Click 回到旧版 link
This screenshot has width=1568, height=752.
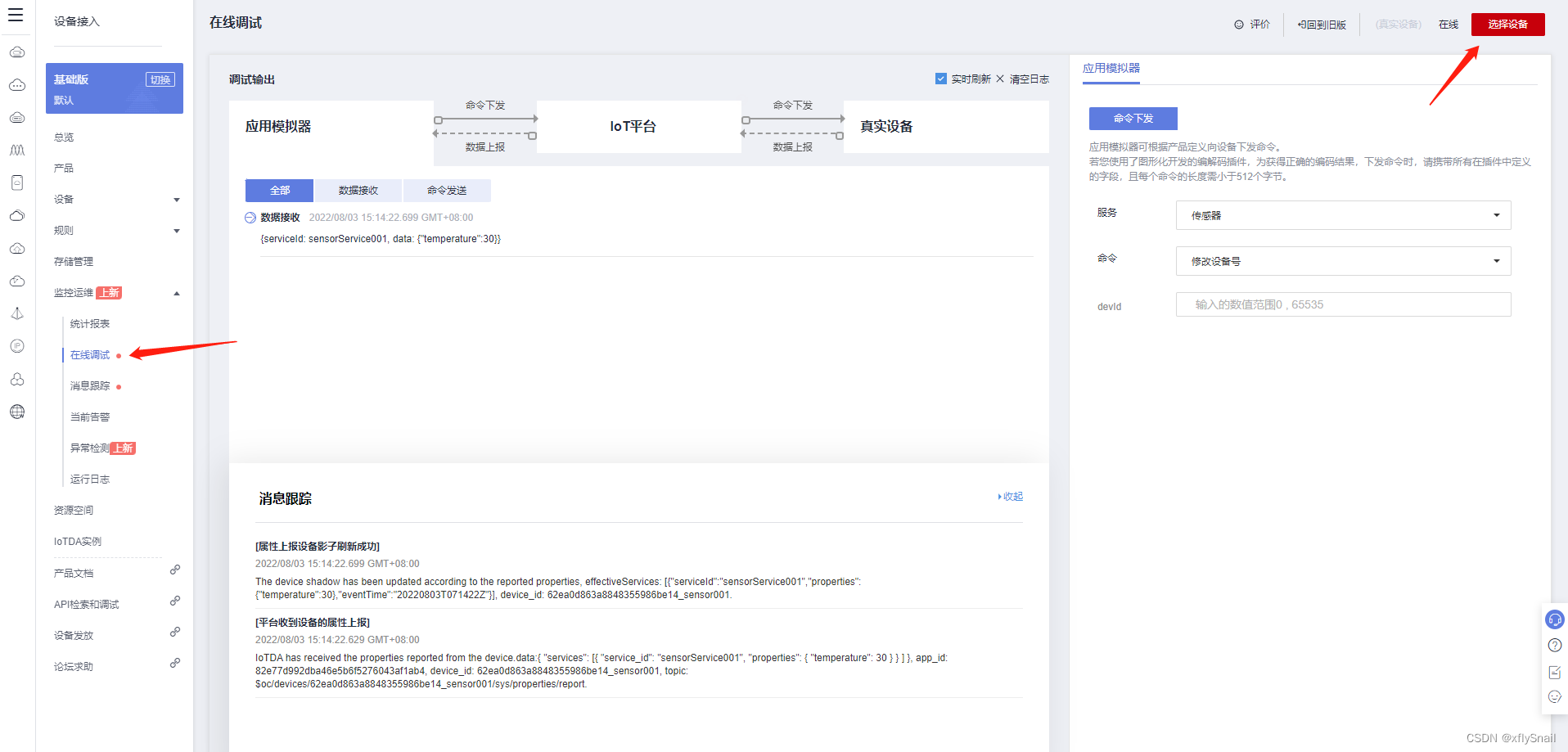click(1322, 25)
